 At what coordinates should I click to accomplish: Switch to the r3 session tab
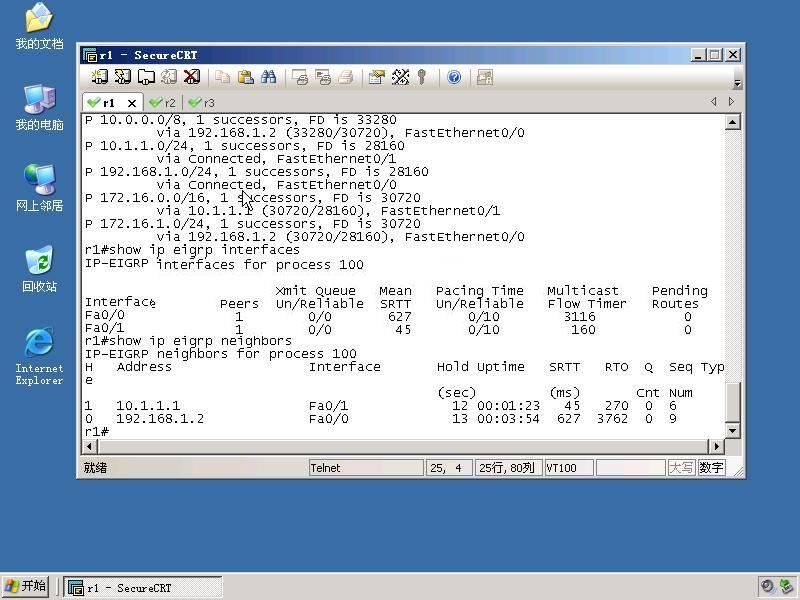tap(202, 103)
